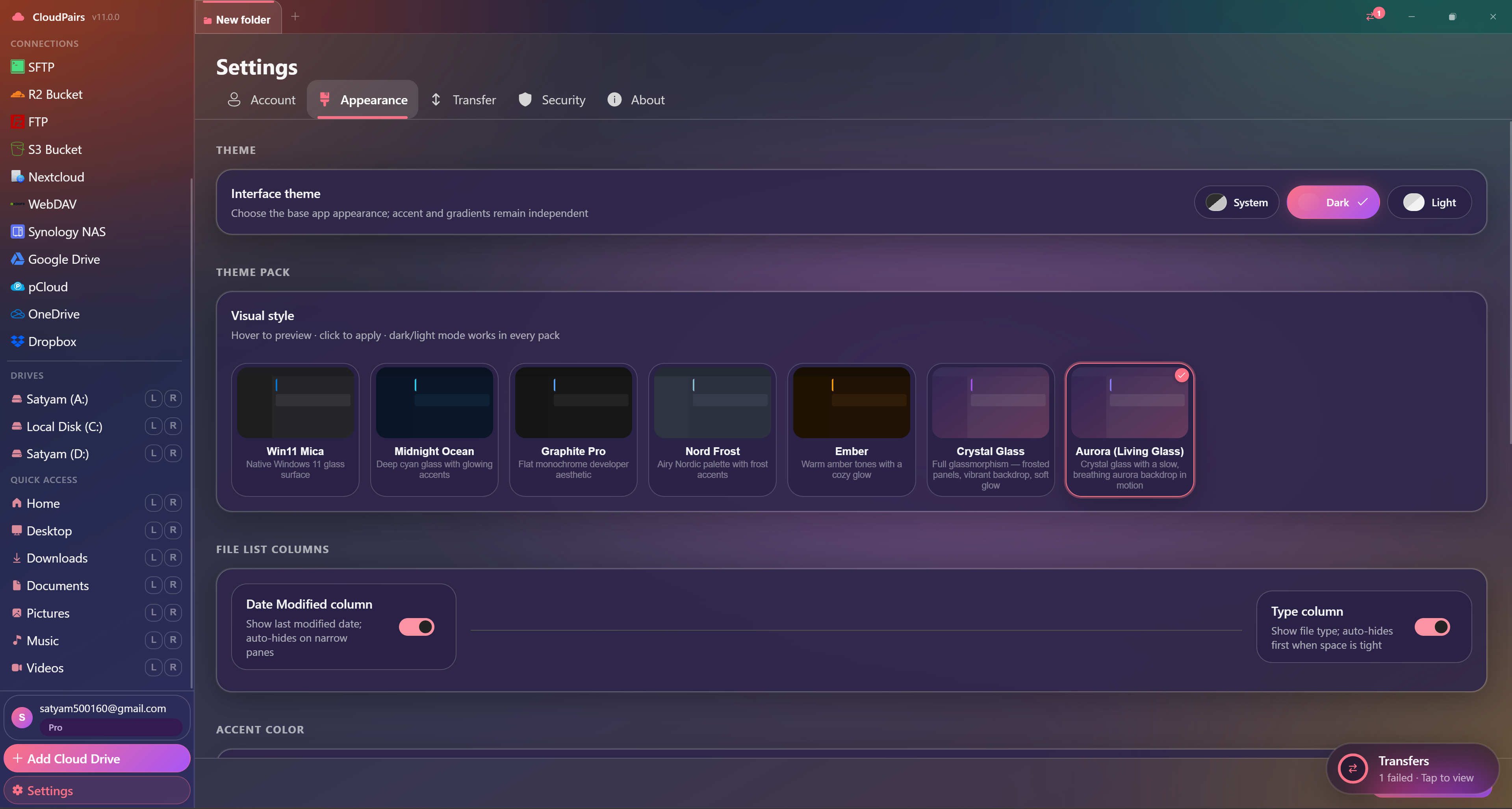This screenshot has width=1512, height=809.
Task: Go to the Home quick access folder
Action: pyautogui.click(x=43, y=504)
